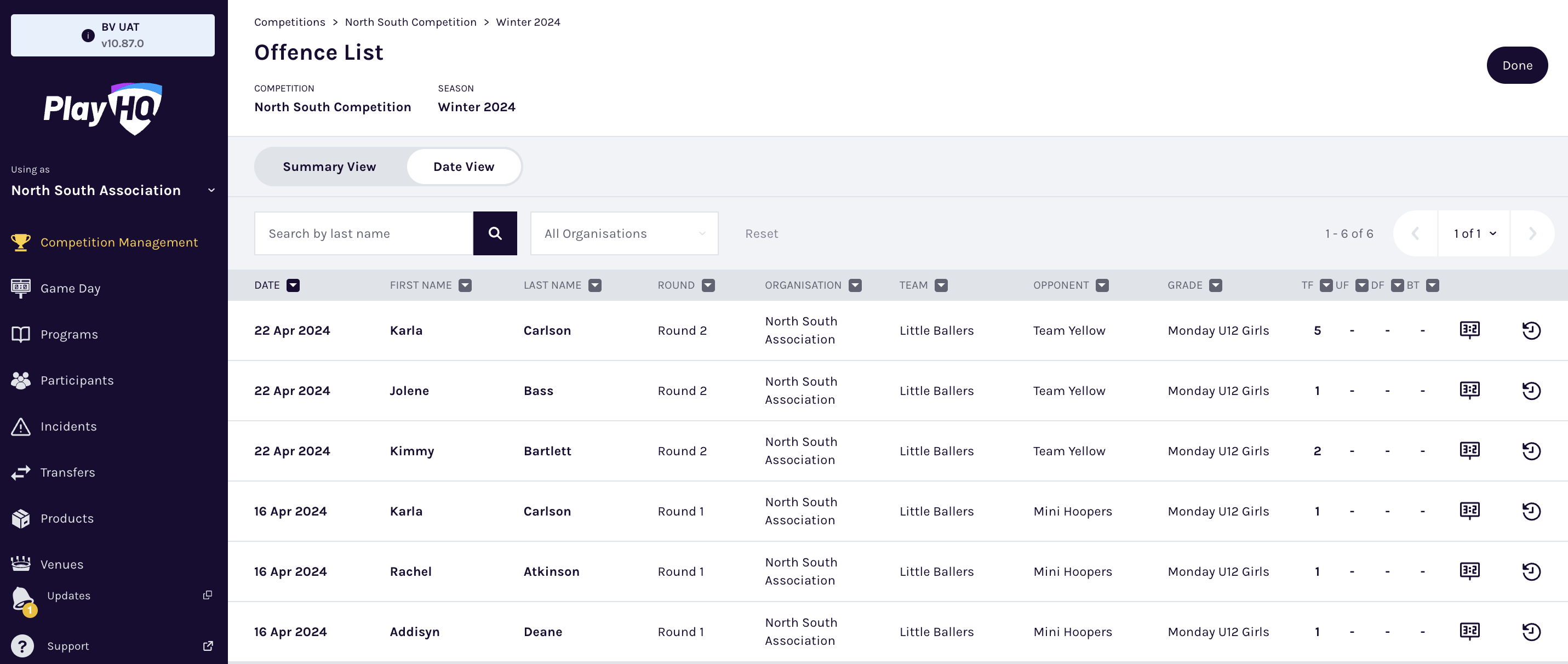Viewport: 1568px width, 664px height.
Task: Toggle sort on the Date column
Action: click(293, 285)
